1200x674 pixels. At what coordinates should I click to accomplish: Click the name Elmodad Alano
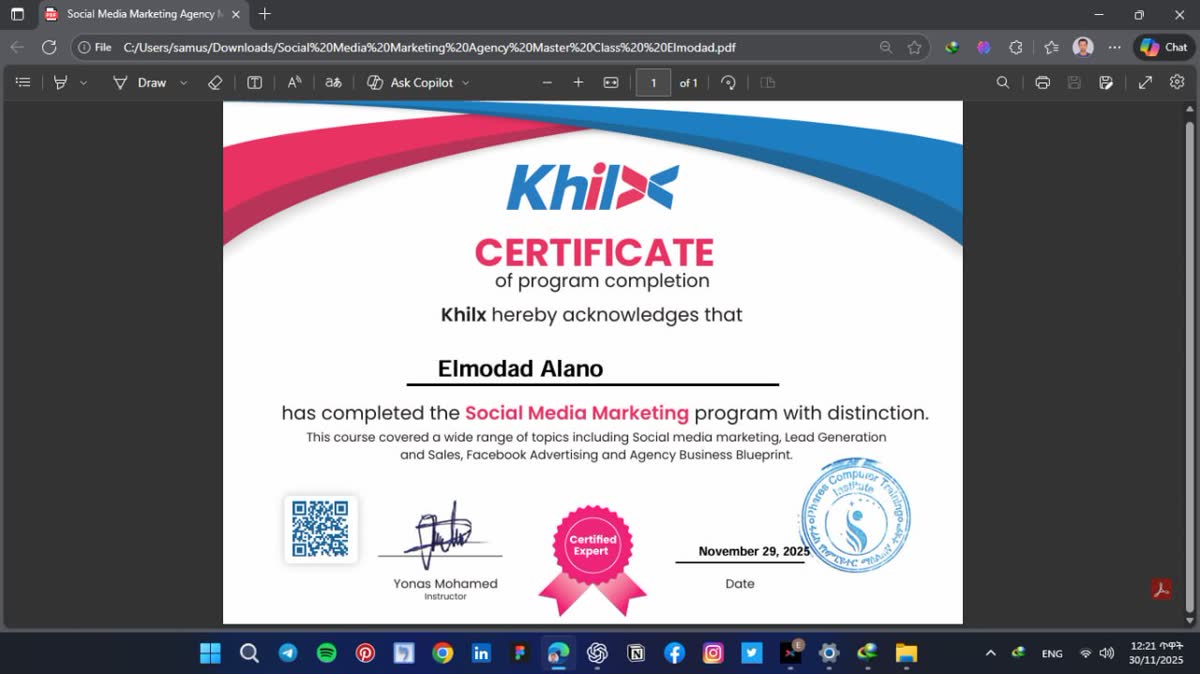pos(520,369)
